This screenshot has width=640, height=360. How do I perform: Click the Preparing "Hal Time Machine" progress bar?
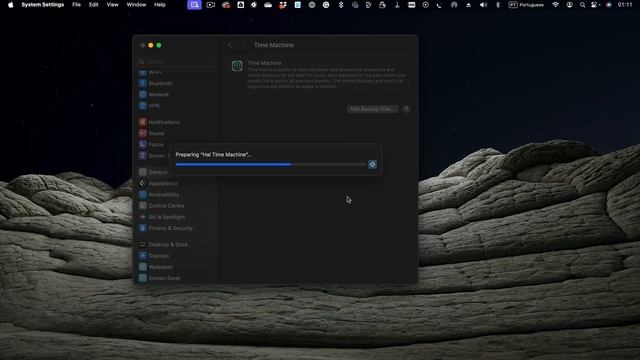pyautogui.click(x=271, y=164)
